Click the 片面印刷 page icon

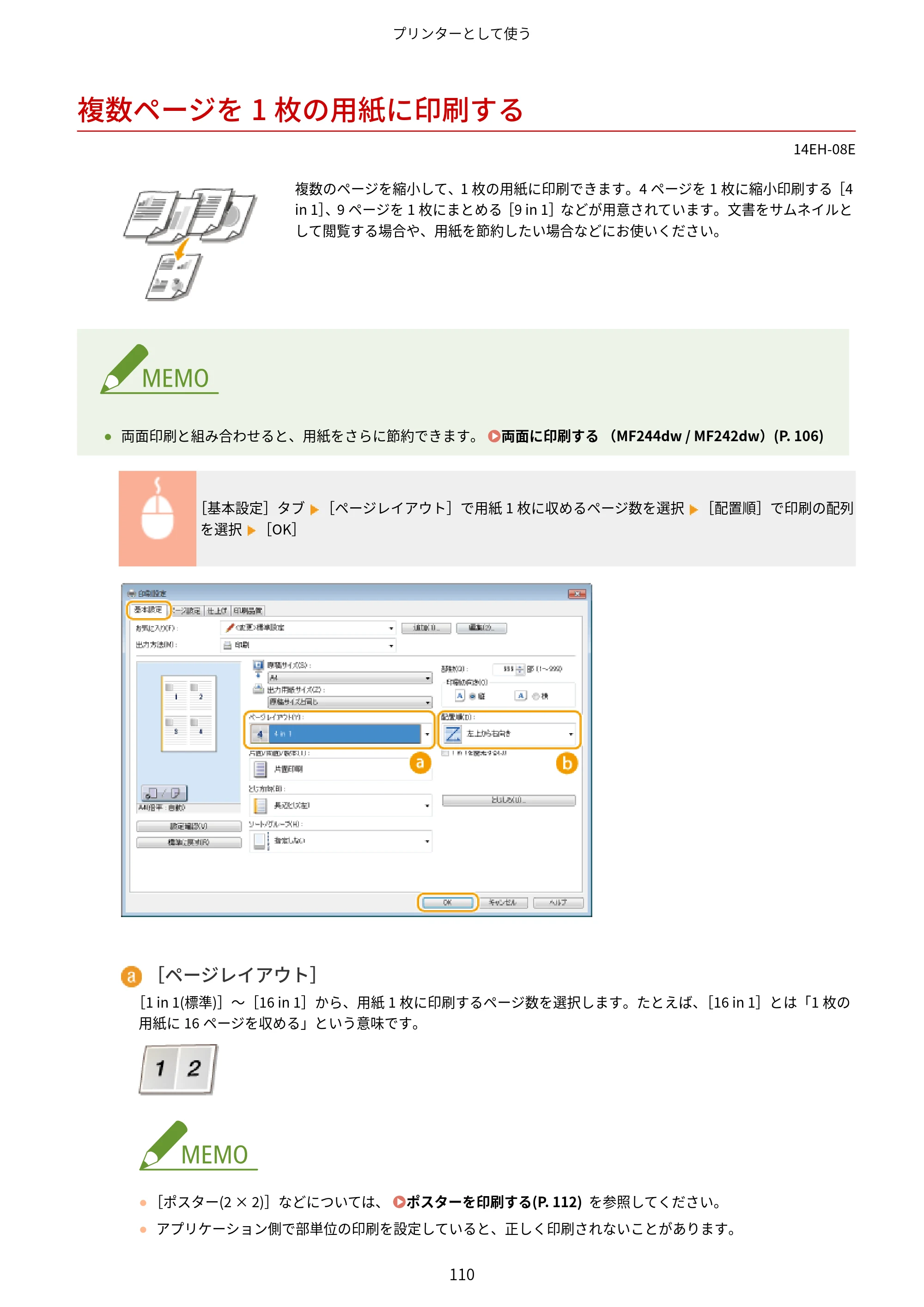coord(260,769)
